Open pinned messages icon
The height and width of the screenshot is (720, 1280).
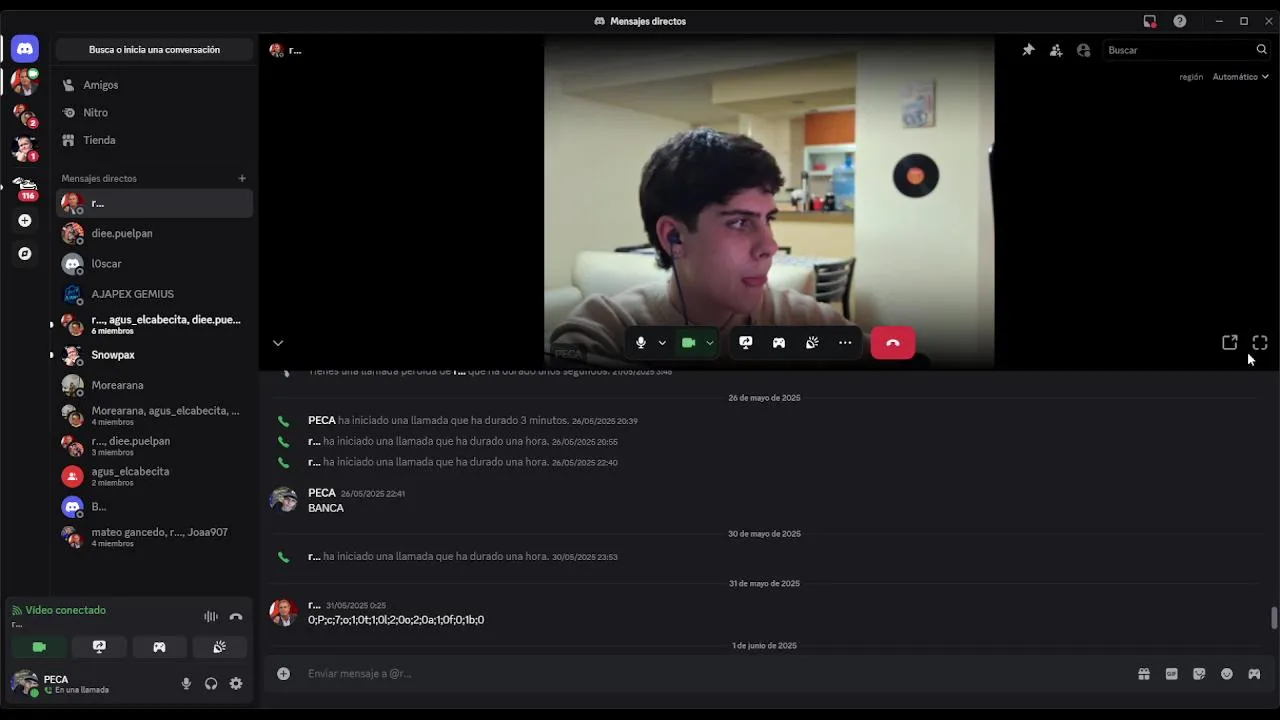(x=1028, y=50)
